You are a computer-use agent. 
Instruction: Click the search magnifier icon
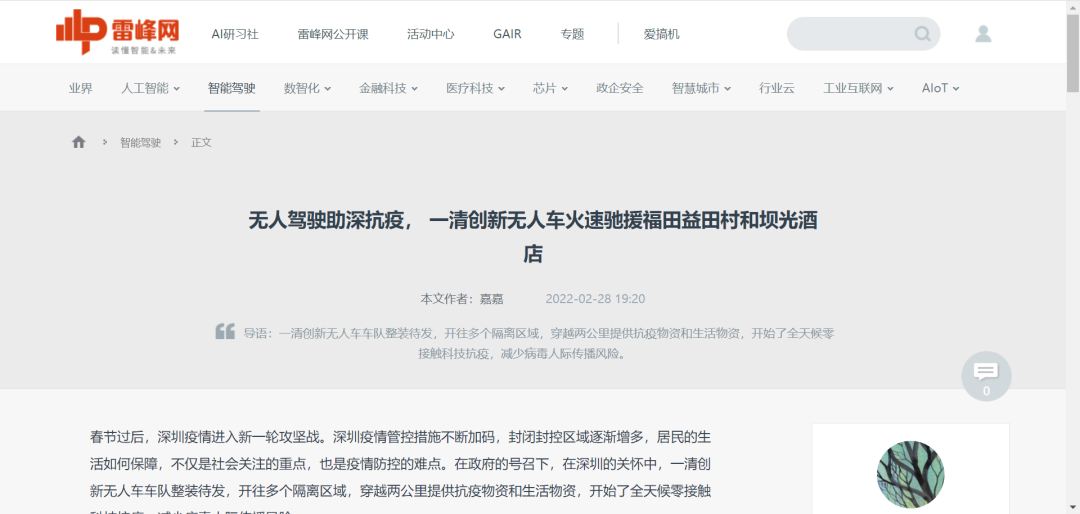pos(922,34)
